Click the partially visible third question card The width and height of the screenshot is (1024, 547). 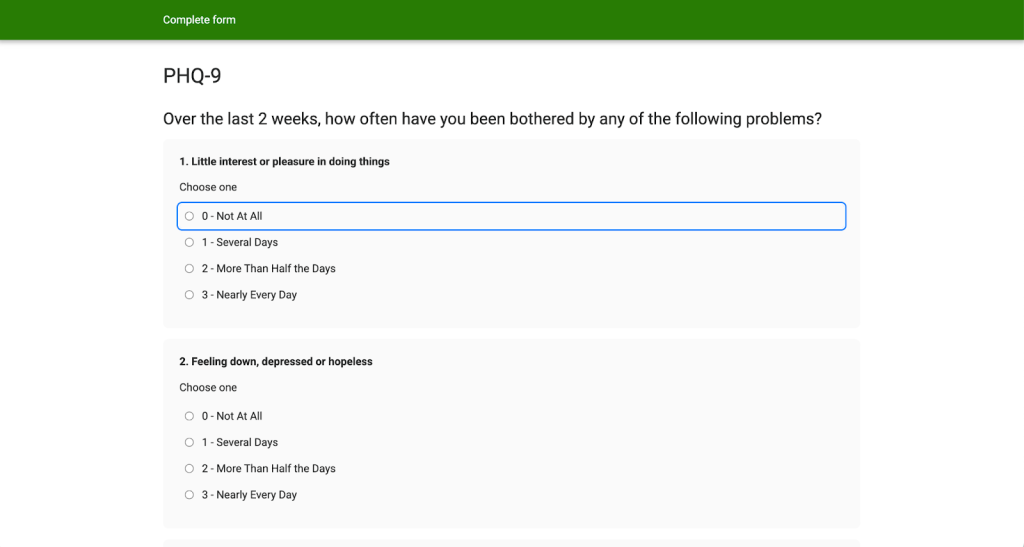511,543
